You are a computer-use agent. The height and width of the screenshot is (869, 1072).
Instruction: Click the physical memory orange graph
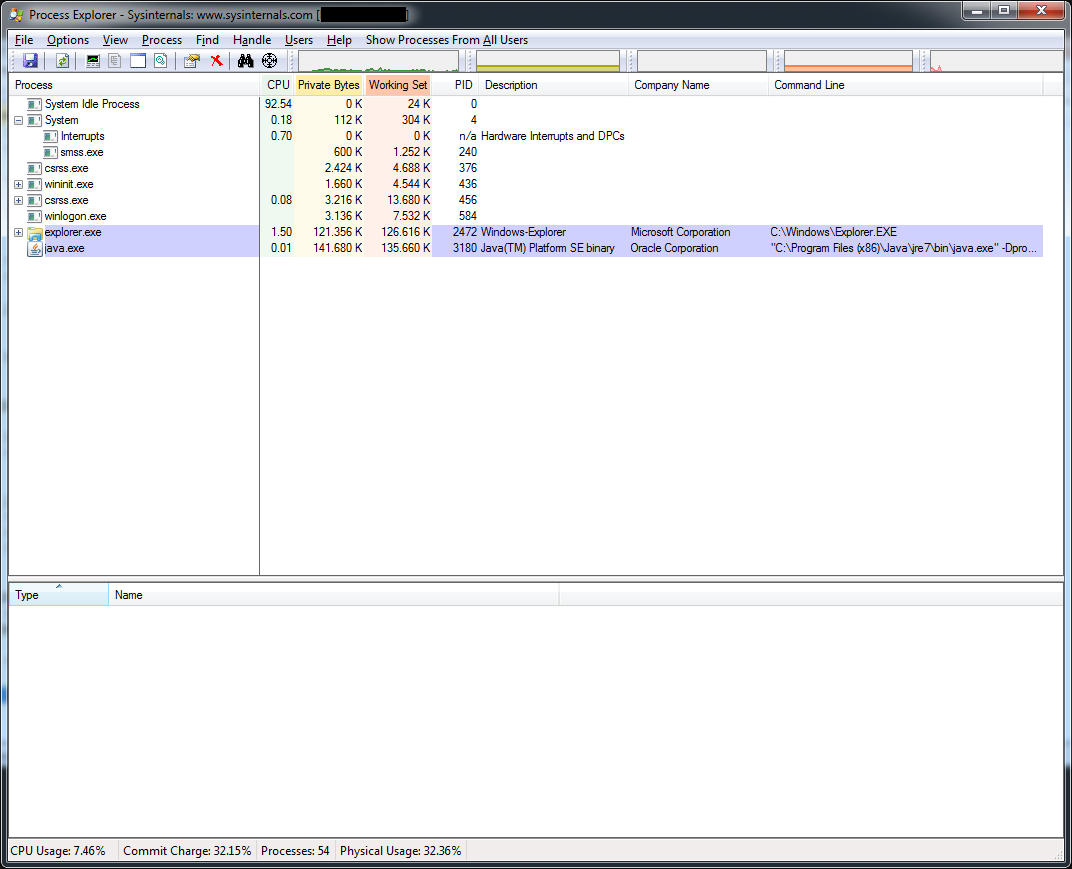tap(848, 61)
